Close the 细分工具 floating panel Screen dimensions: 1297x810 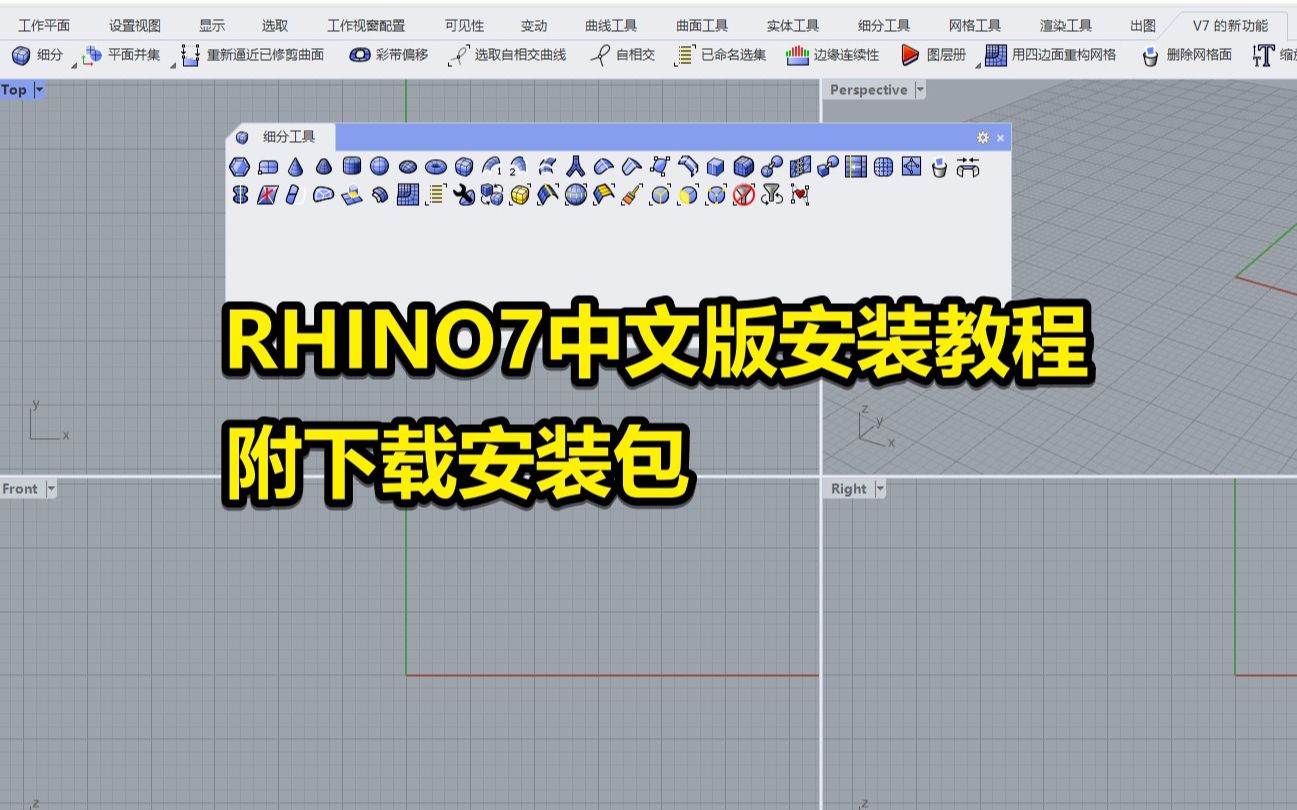point(1000,138)
